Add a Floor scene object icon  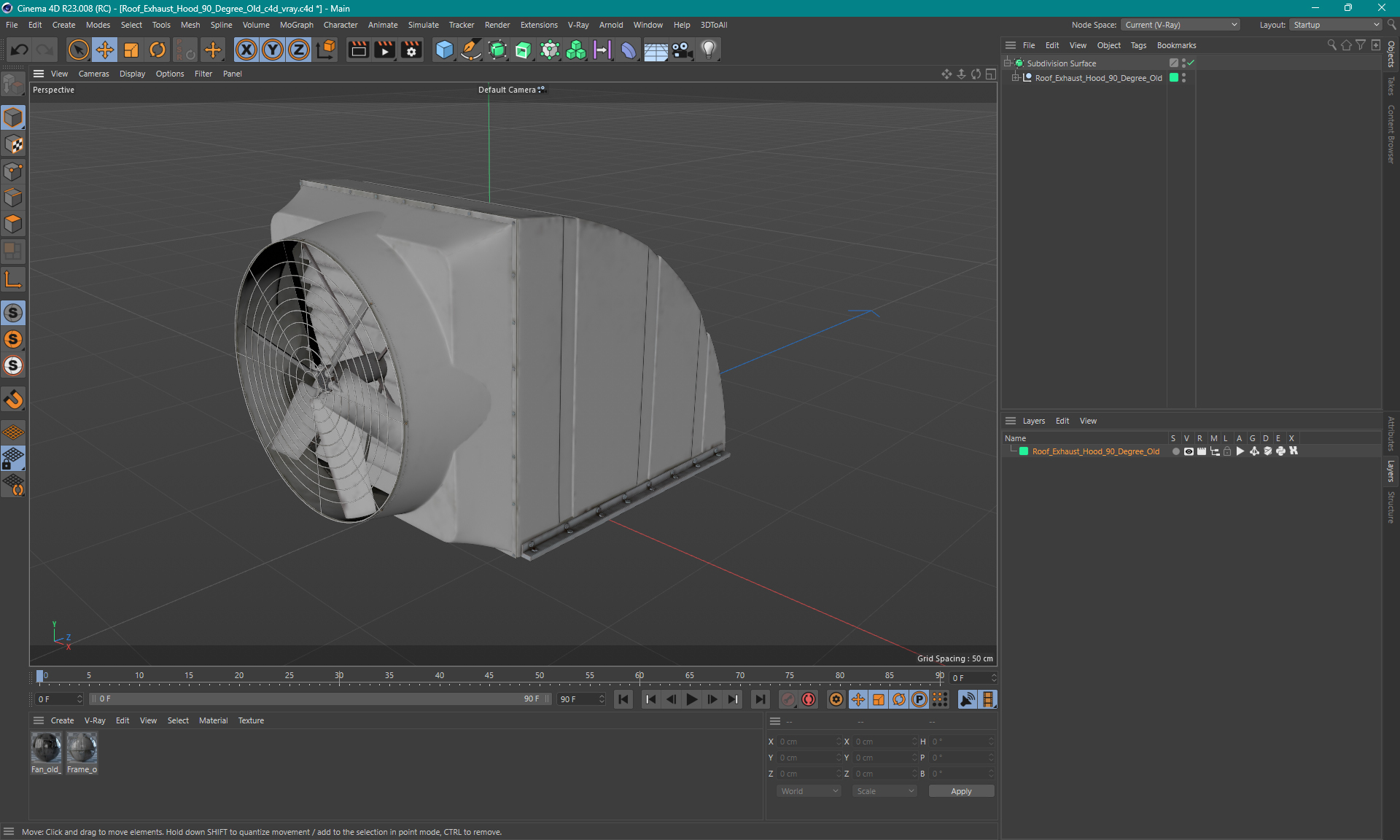pyautogui.click(x=656, y=50)
